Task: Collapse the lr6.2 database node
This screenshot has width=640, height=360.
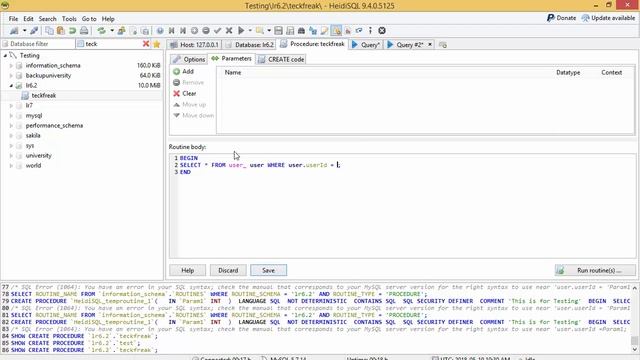Action: [x=11, y=85]
